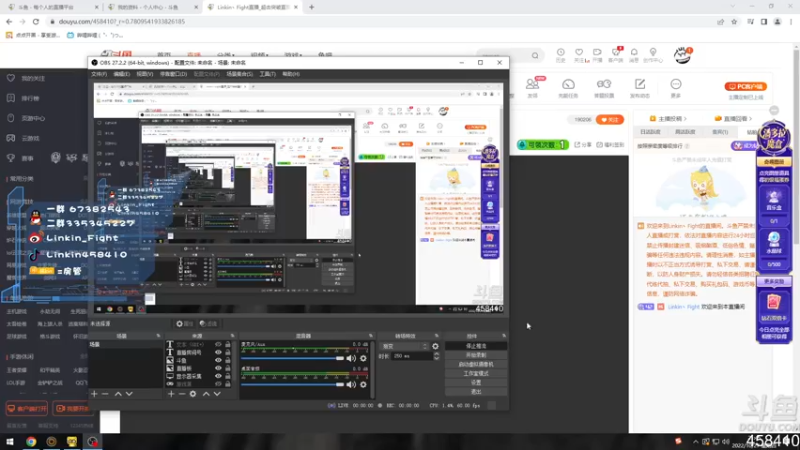The image size is (800, 450).
Task: Toggle visibility of the second image source
Action: [x=218, y=368]
